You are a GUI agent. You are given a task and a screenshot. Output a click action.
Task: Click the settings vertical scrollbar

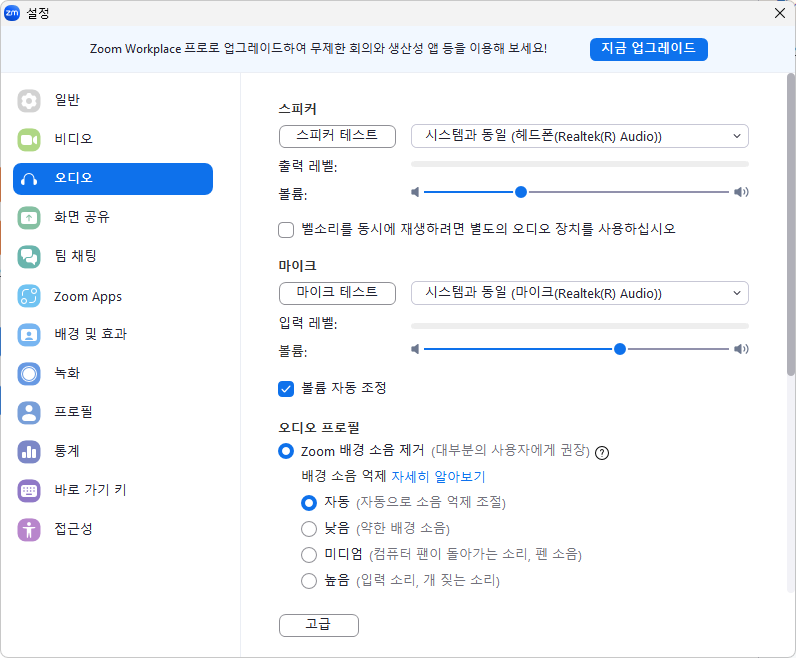[791, 224]
